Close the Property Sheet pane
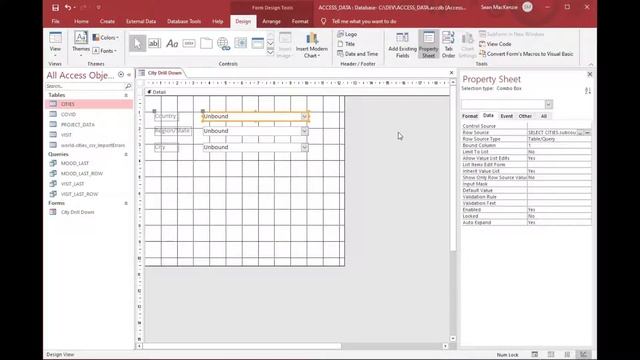The width and height of the screenshot is (640, 360). click(589, 74)
